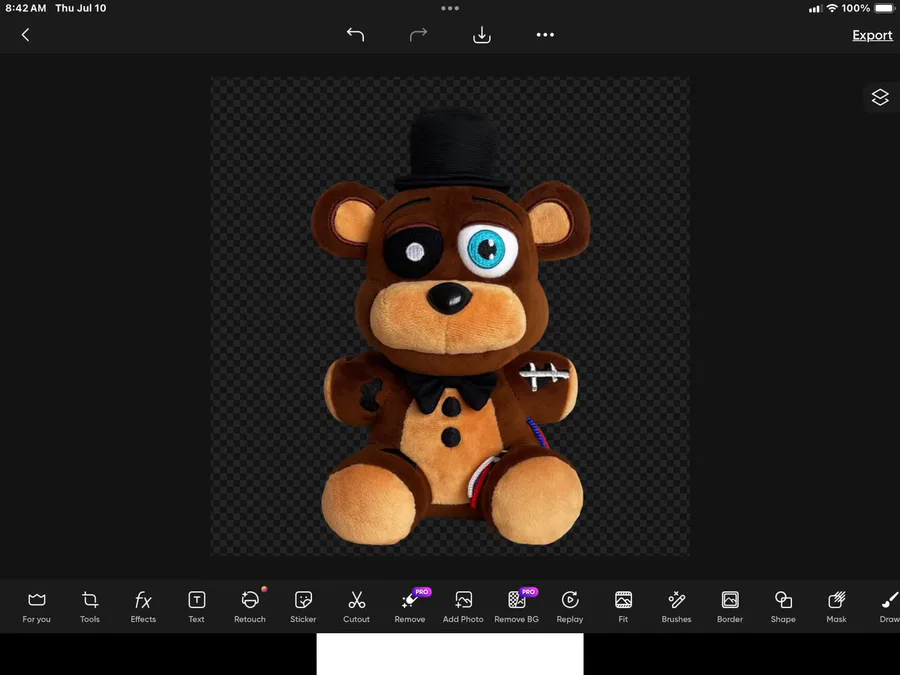The height and width of the screenshot is (675, 900).
Task: Tap the teddy bear image on canvas
Action: tap(451, 327)
